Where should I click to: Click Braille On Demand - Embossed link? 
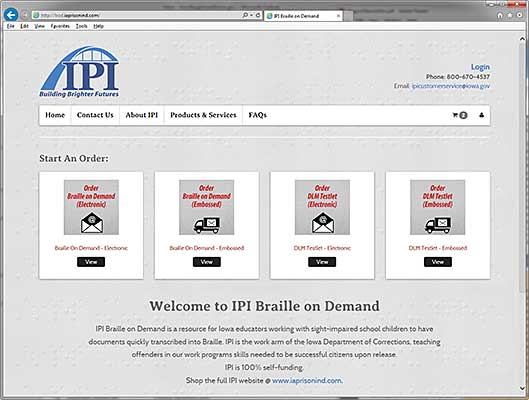tap(206, 248)
